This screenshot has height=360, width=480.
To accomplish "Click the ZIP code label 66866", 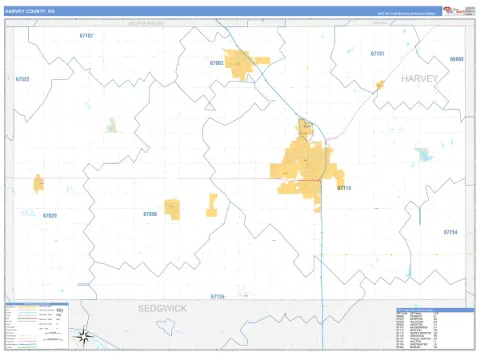I will (457, 59).
